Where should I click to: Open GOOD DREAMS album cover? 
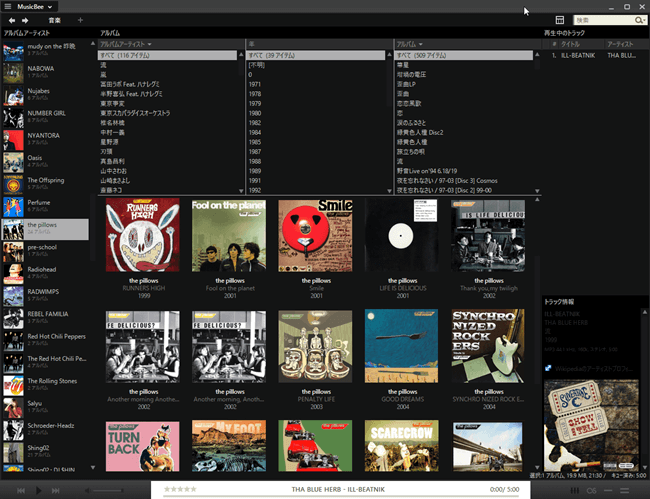click(401, 346)
